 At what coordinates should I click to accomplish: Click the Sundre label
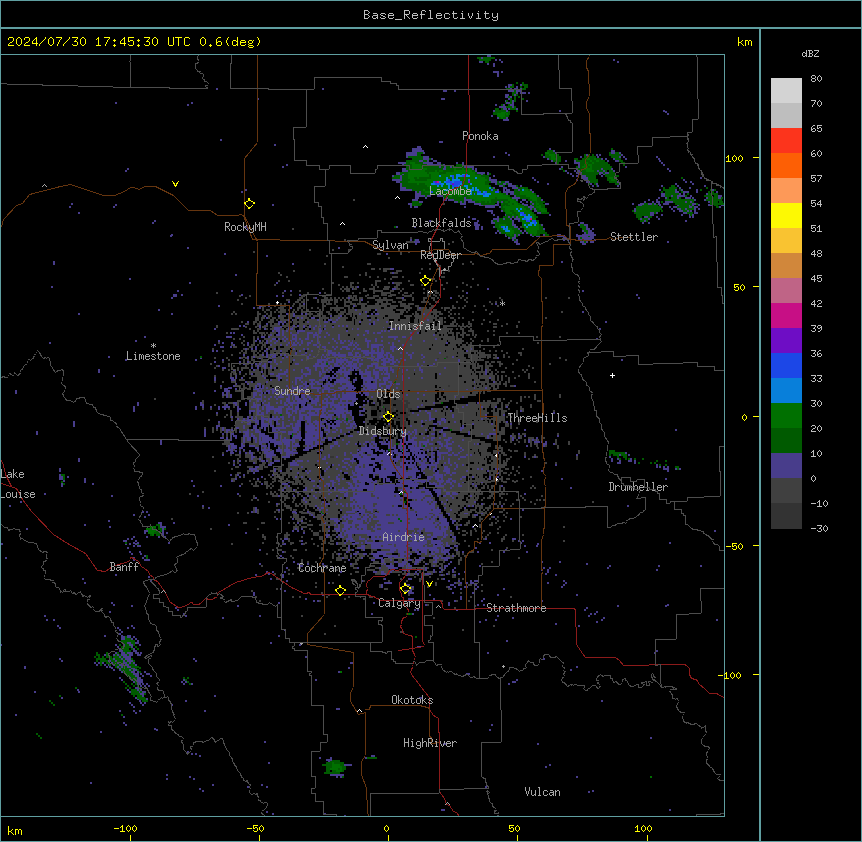pos(292,391)
